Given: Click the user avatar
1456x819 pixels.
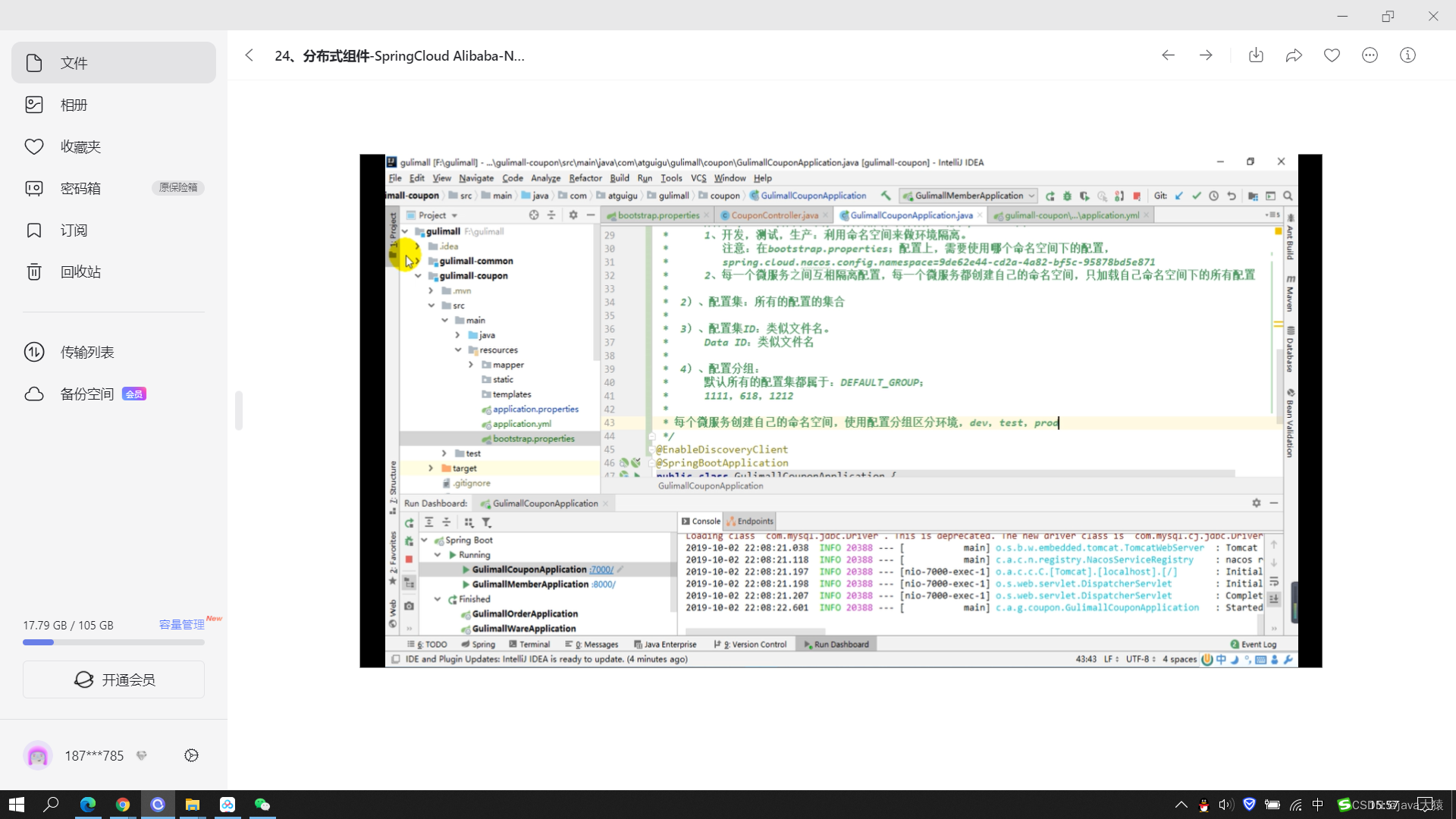Looking at the screenshot, I should [37, 755].
